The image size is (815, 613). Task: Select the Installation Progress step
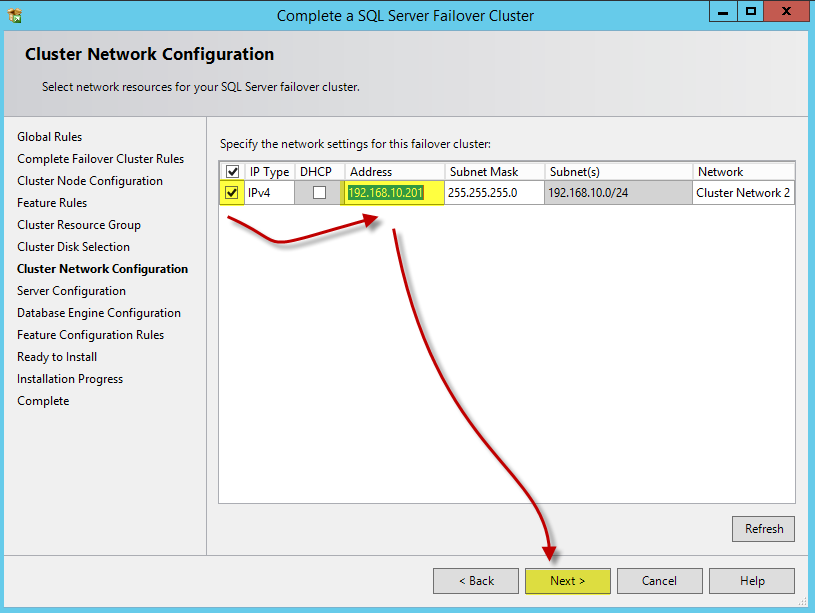coord(70,379)
